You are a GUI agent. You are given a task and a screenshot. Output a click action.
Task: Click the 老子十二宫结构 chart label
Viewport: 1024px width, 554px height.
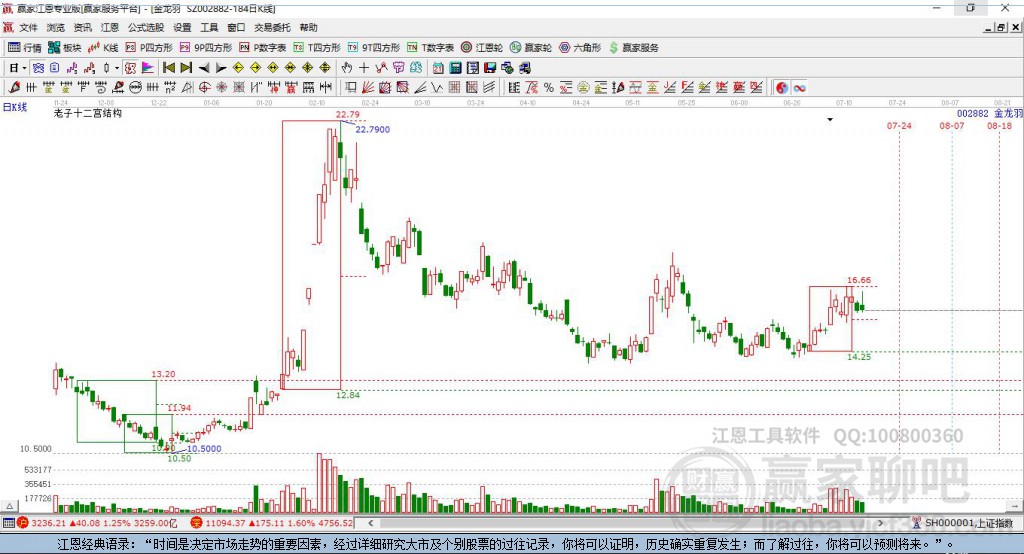[88, 113]
